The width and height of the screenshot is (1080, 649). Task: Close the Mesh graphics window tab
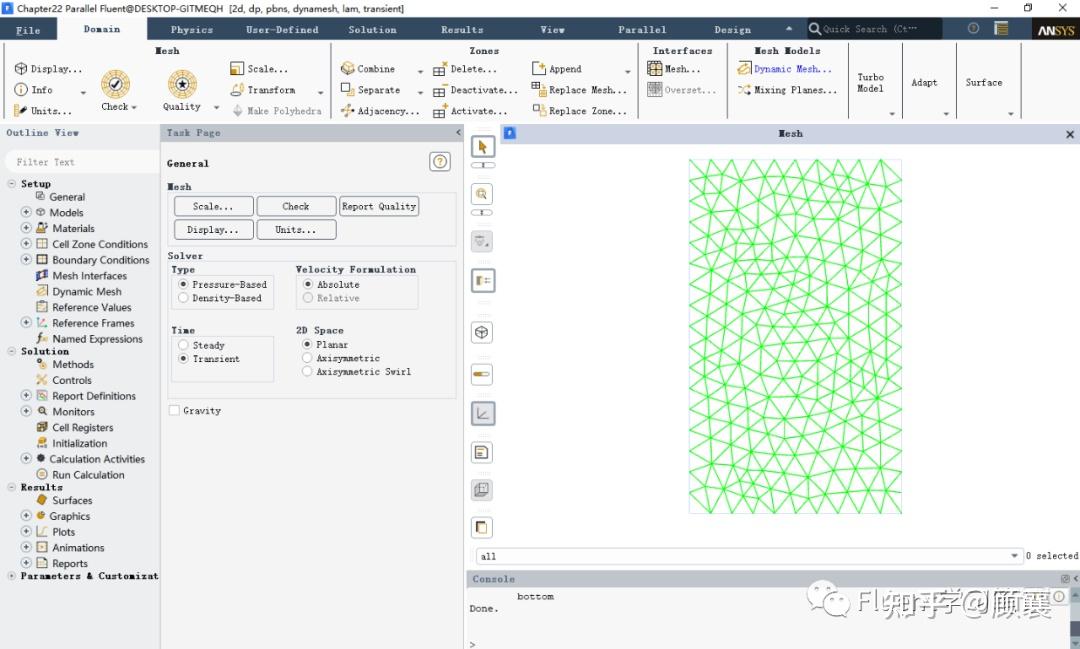pos(1070,134)
